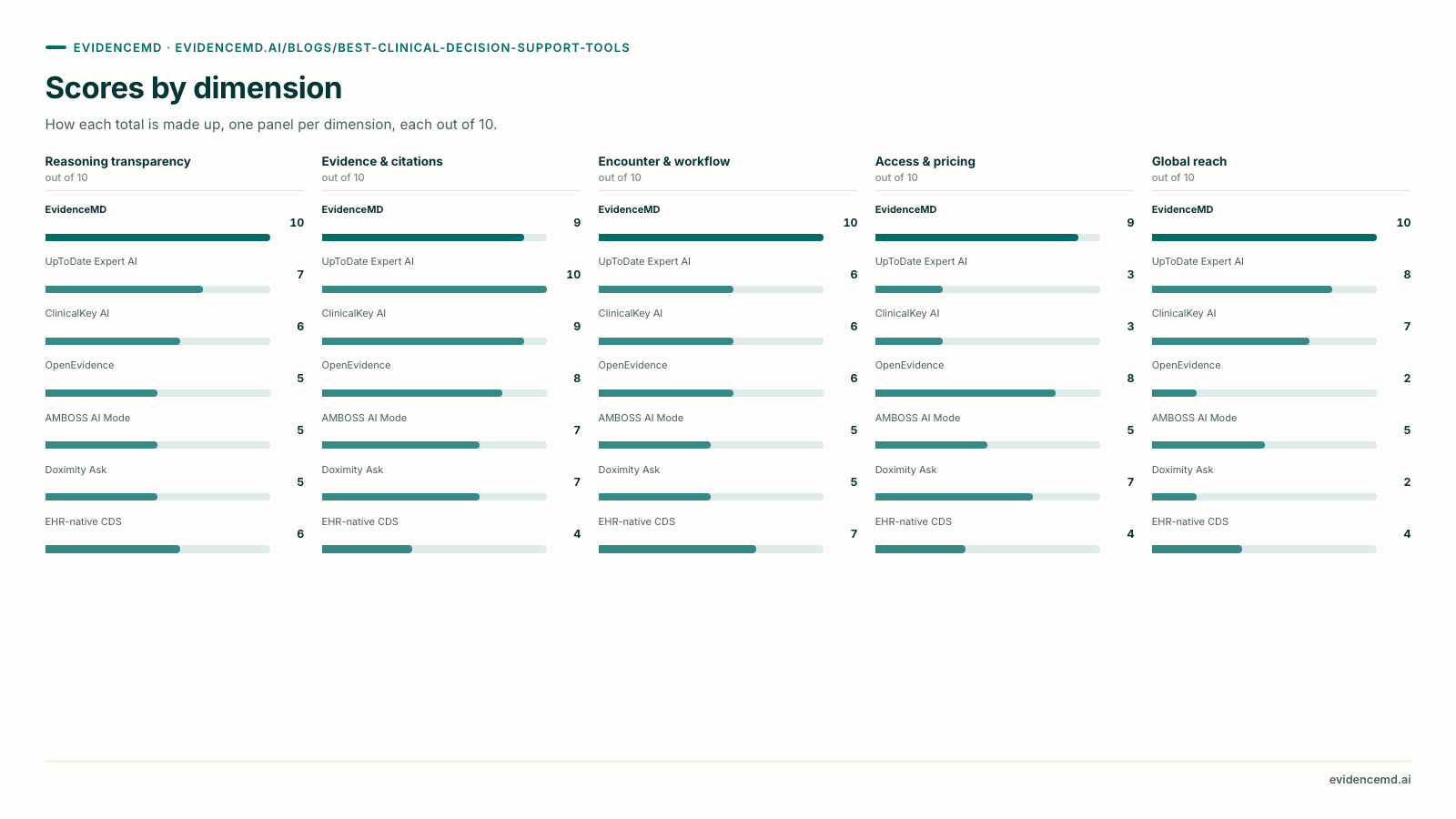
Task: Click score 7 for Doximity Ask in Access & pricing
Action: (x=1130, y=482)
